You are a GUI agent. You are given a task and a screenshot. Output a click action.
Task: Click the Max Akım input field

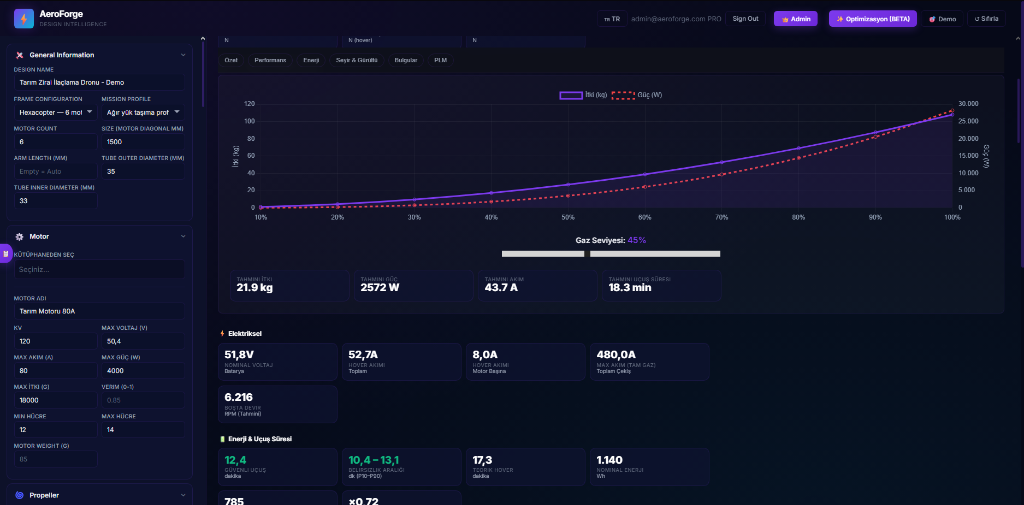56,370
